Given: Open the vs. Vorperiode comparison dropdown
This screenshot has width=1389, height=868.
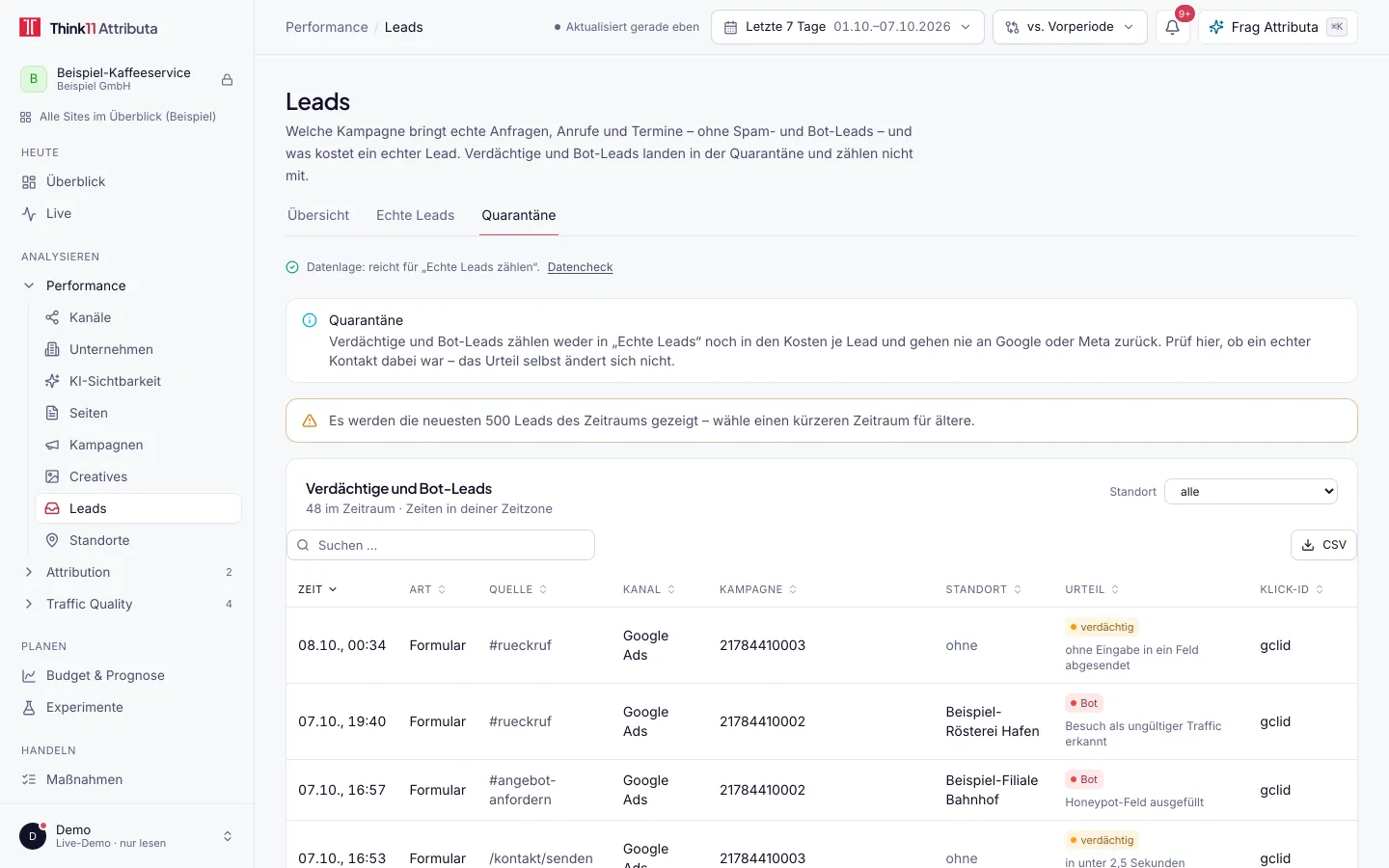Looking at the screenshot, I should pos(1069,27).
